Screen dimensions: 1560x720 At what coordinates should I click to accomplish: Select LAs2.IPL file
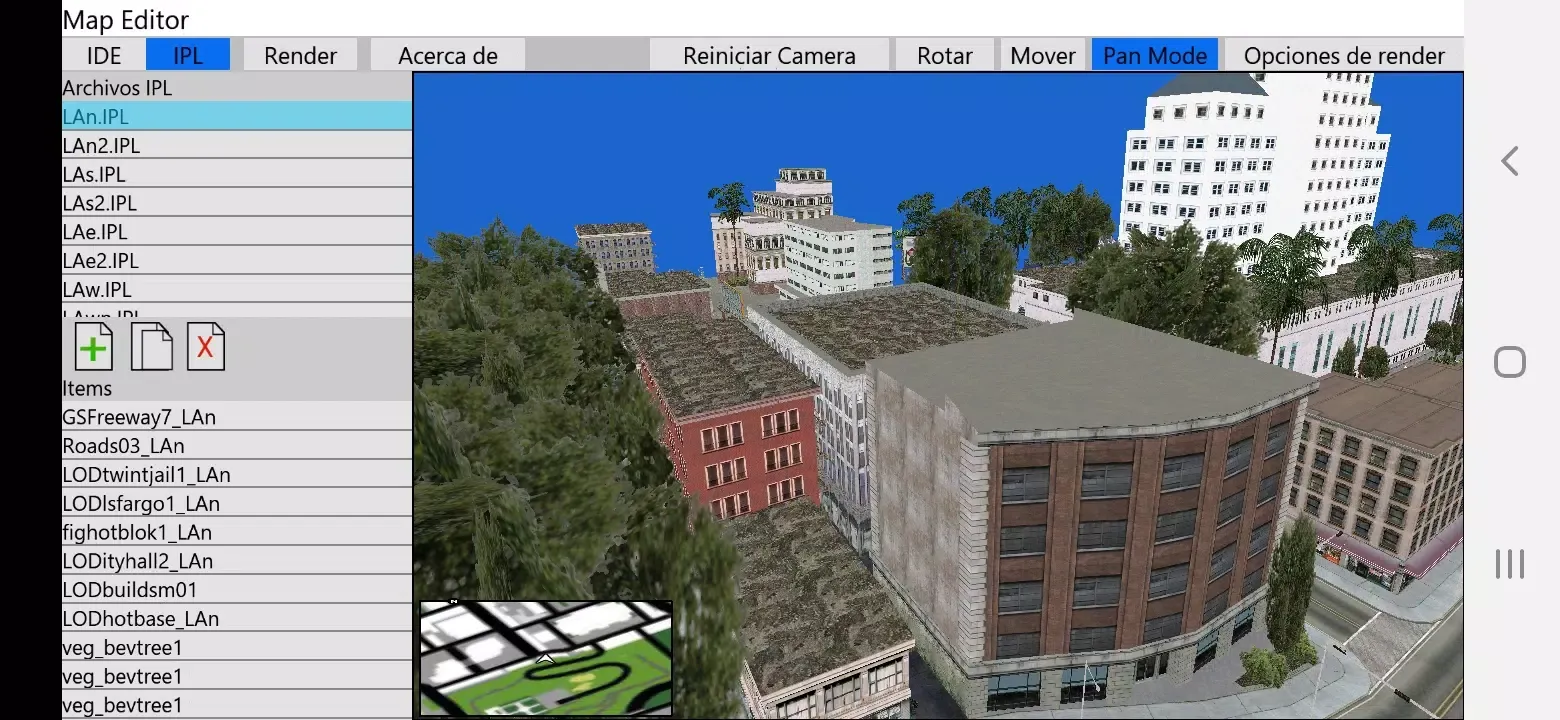pyautogui.click(x=237, y=203)
